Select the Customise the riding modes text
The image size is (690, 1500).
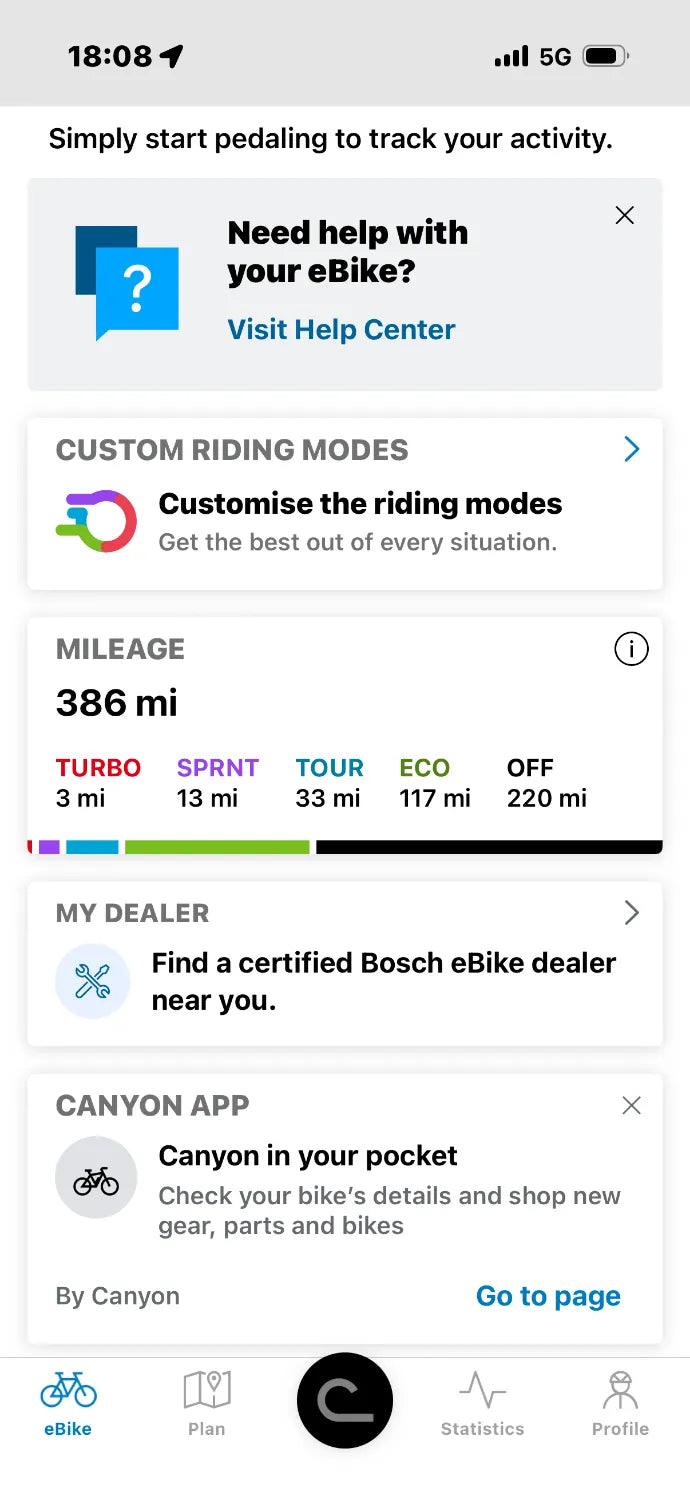point(360,503)
